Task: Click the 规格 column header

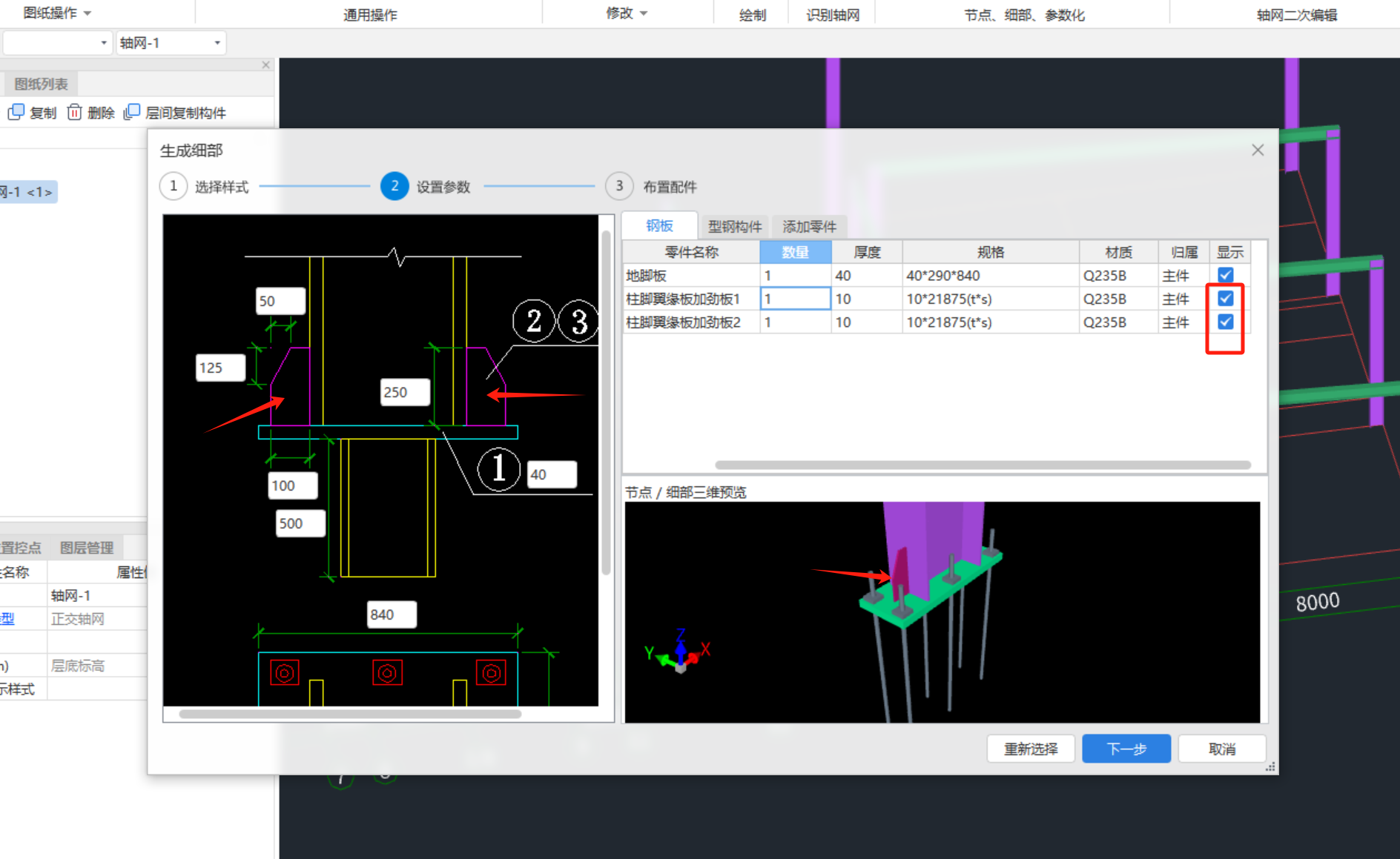Action: pyautogui.click(x=991, y=252)
